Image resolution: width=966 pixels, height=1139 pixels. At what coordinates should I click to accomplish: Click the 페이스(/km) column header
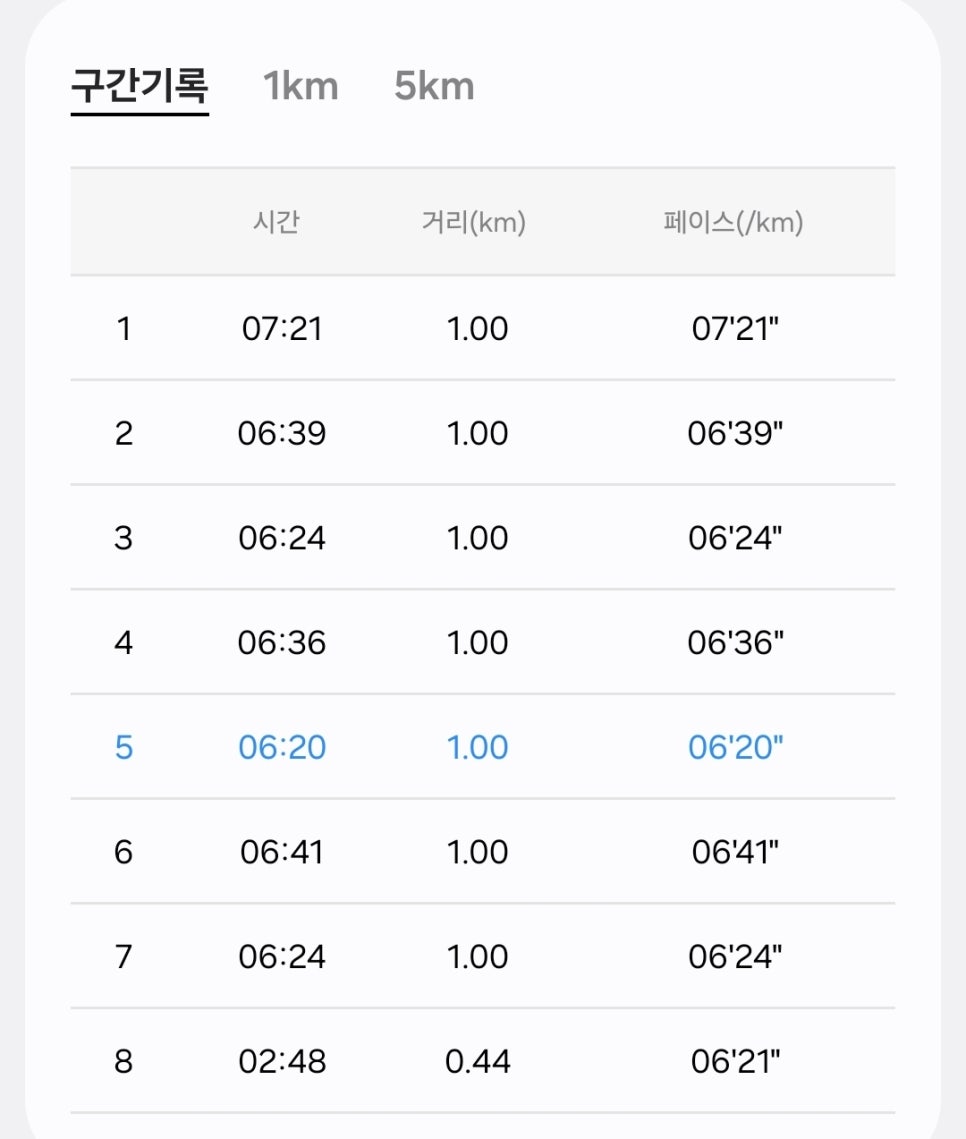coord(733,222)
